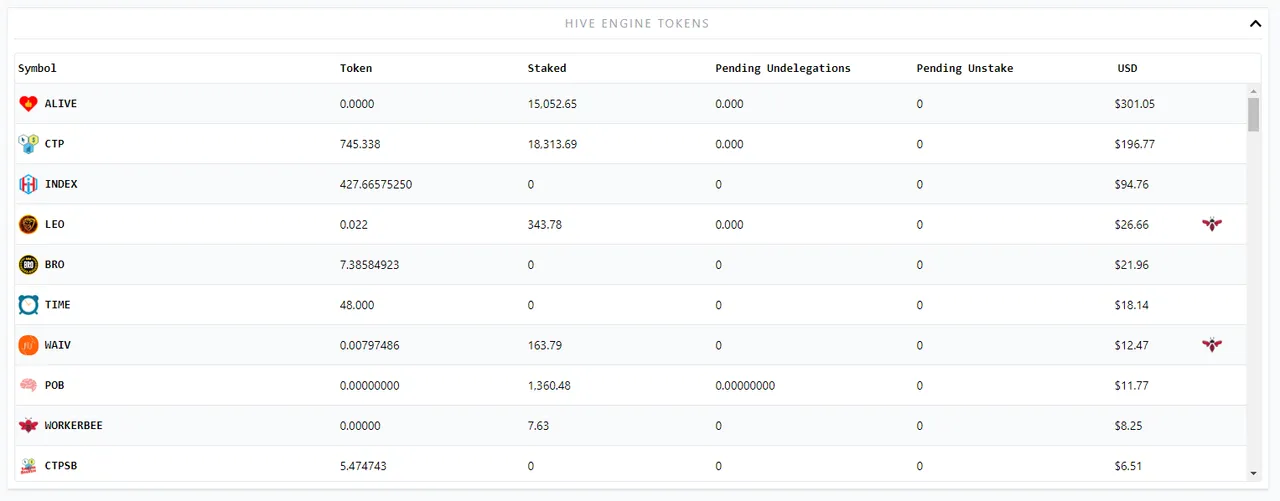Click the scrollbar down arrow
Viewport: 1280px width, 501px height.
[x=1253, y=473]
